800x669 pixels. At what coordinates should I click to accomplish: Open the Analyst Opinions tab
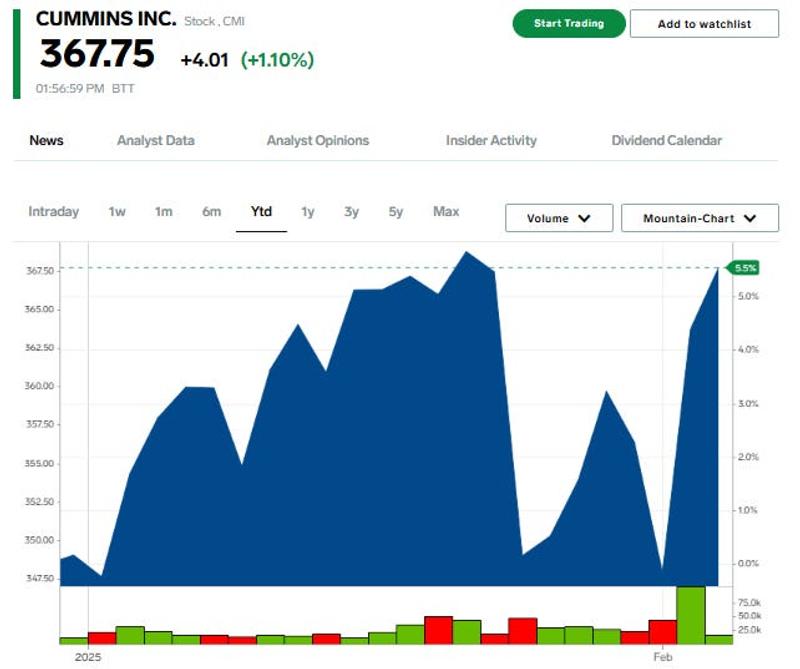tap(317, 140)
